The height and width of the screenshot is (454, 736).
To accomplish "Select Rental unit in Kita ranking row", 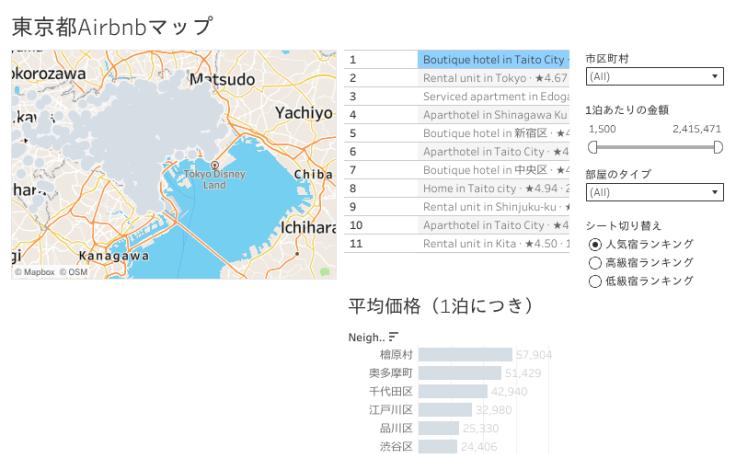I will [x=494, y=243].
